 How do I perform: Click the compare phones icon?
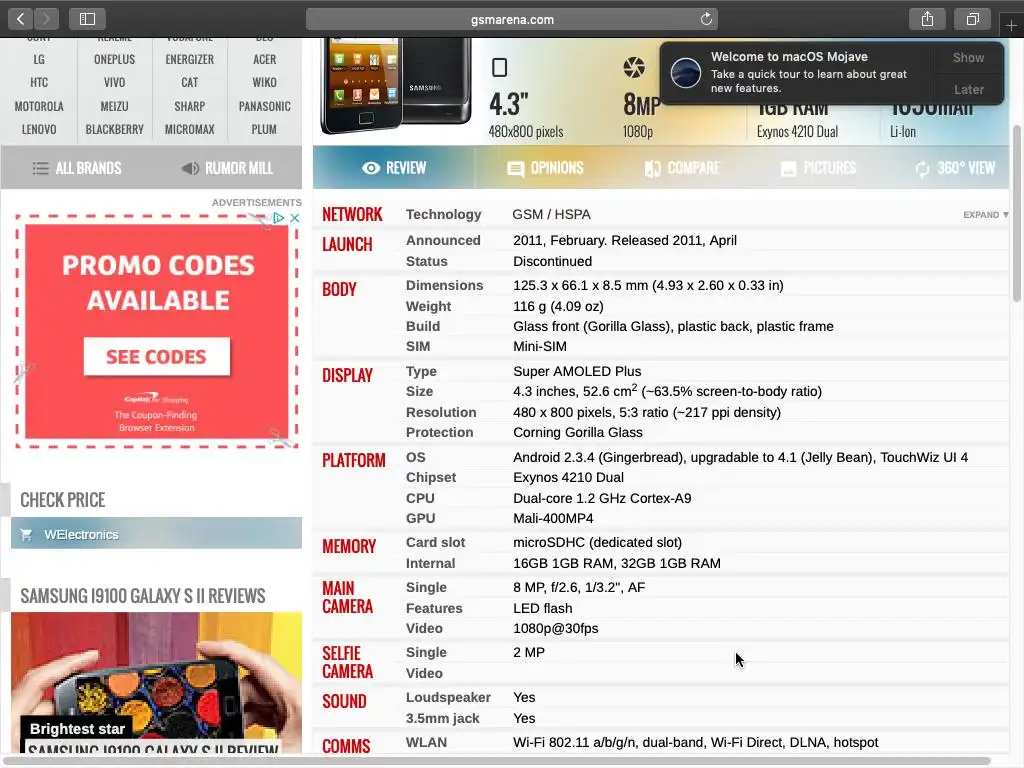point(652,169)
